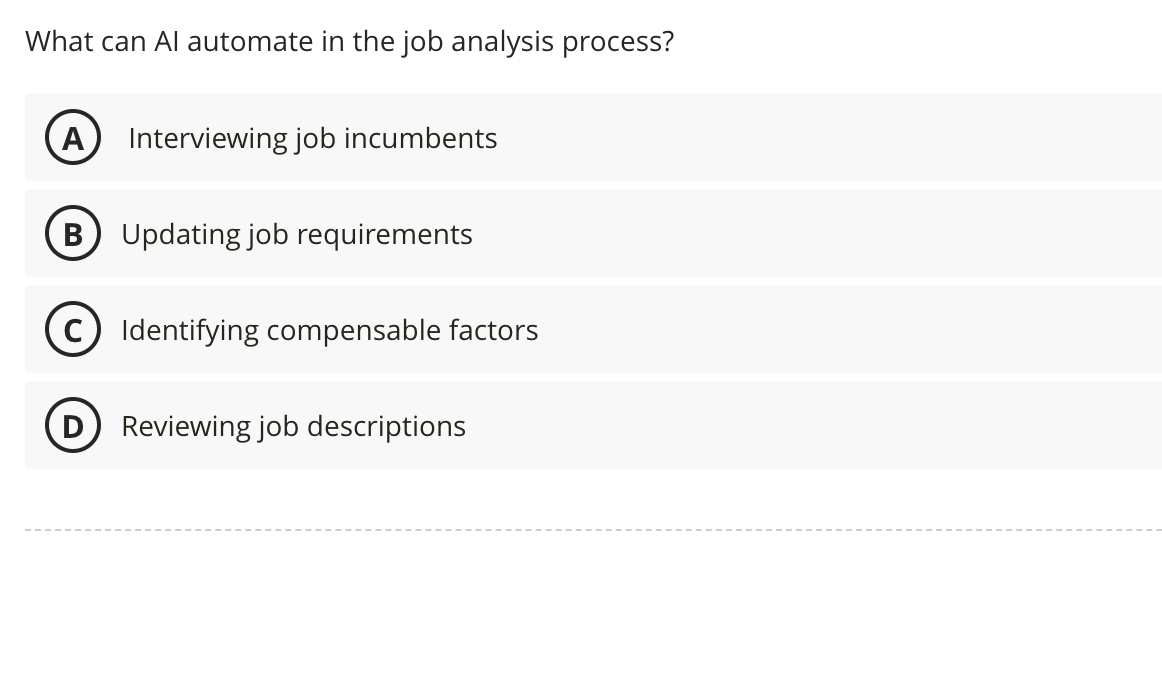Pick the circled letter D option

[72, 426]
